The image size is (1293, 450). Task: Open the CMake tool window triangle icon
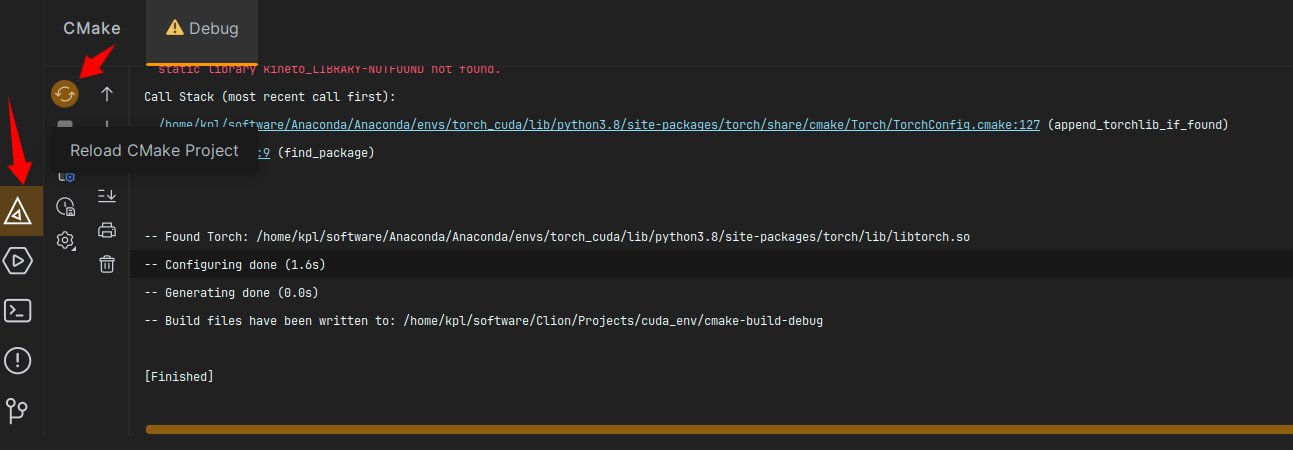[x=19, y=211]
